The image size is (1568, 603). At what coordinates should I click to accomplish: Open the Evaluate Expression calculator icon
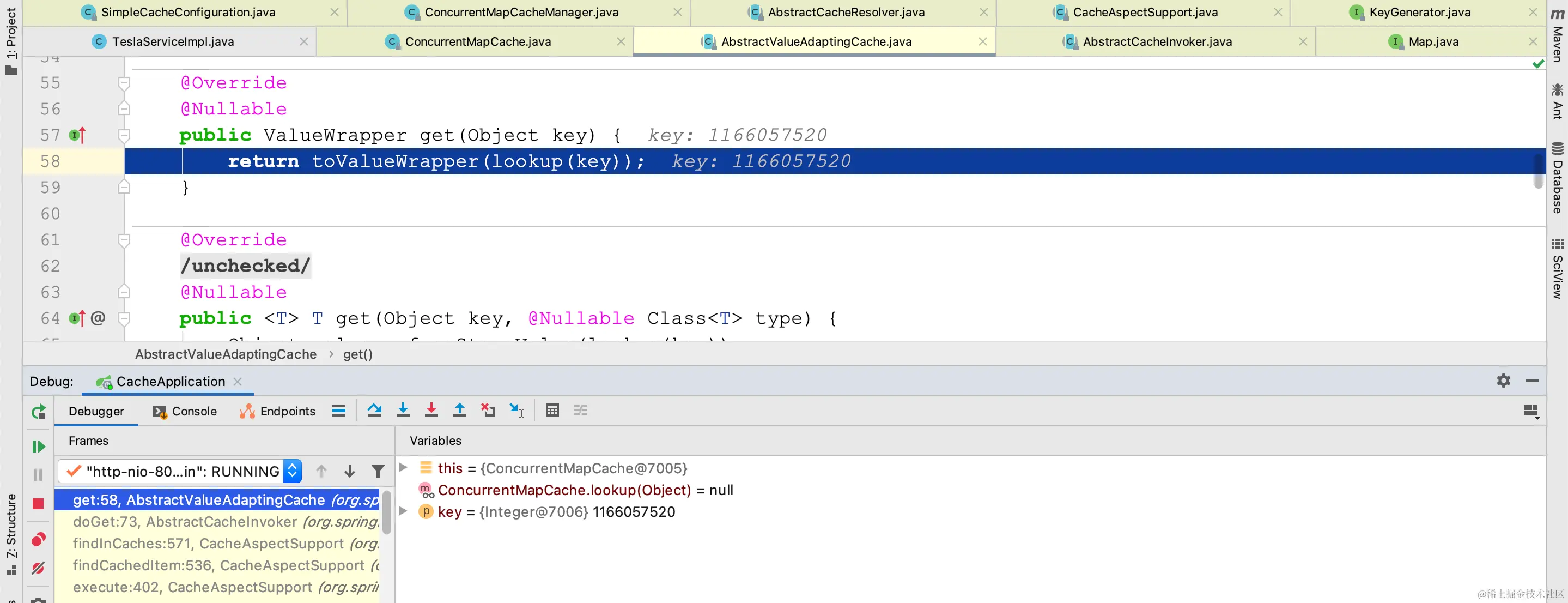click(x=552, y=411)
